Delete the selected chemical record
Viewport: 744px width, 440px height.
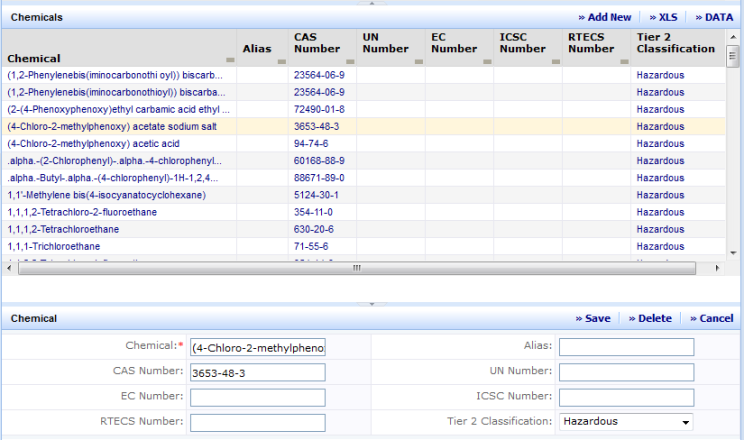(650, 318)
